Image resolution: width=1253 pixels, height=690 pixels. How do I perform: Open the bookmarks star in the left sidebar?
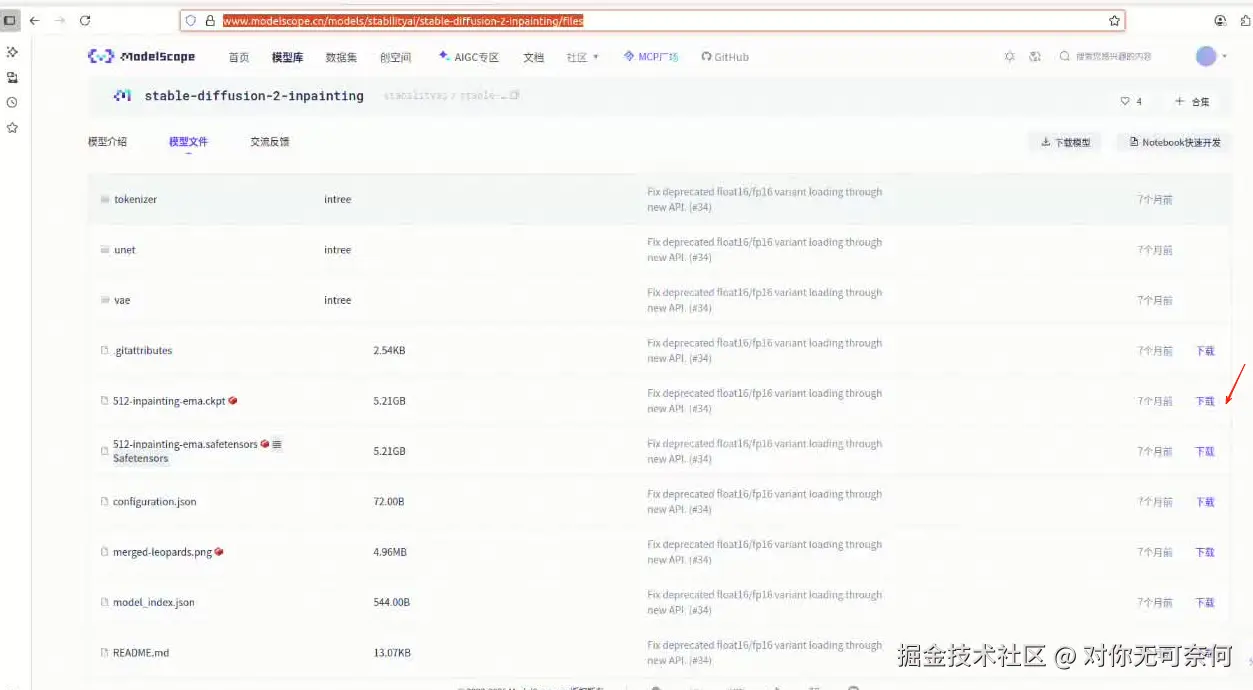click(12, 128)
